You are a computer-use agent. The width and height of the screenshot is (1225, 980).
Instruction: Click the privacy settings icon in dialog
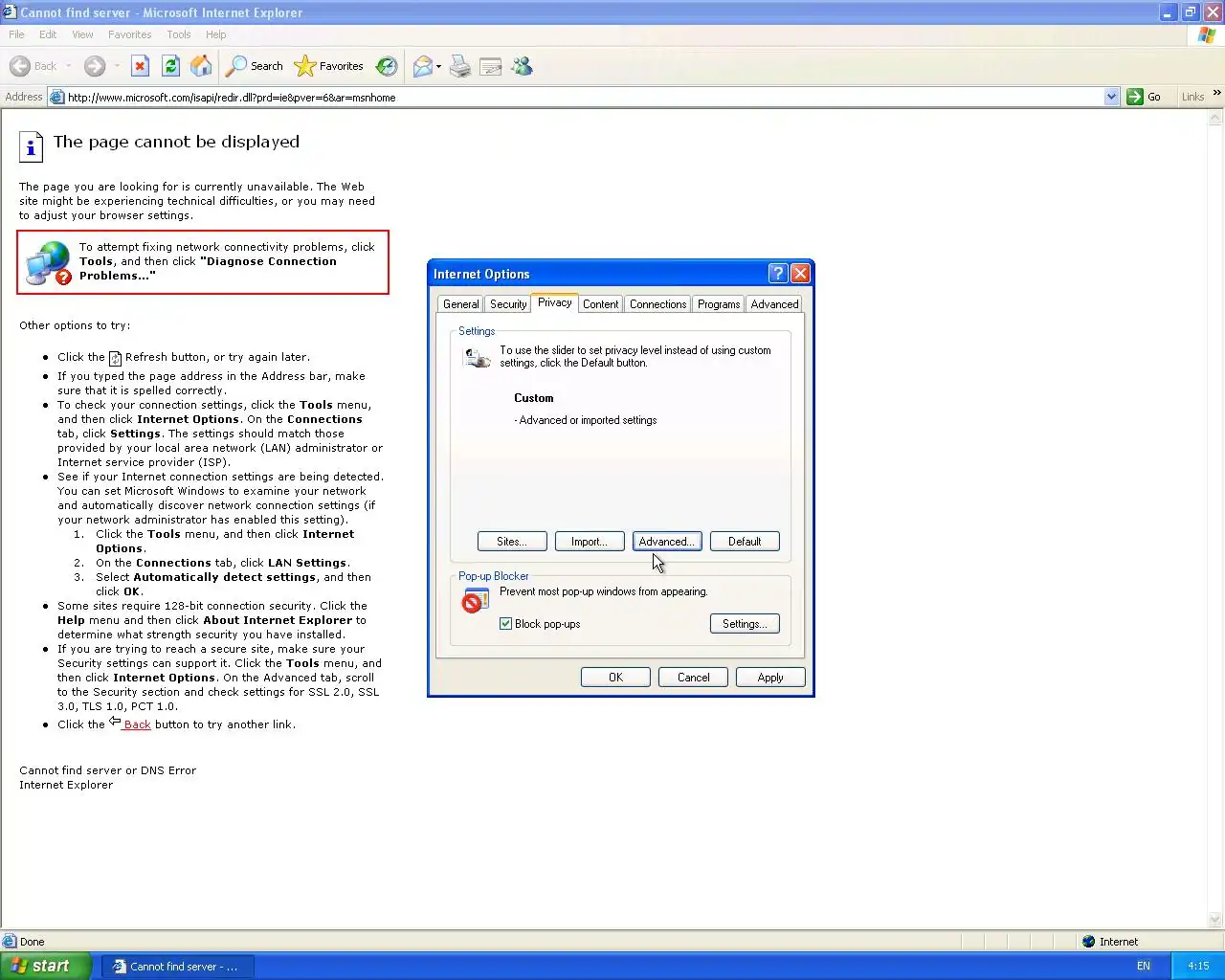point(477,358)
